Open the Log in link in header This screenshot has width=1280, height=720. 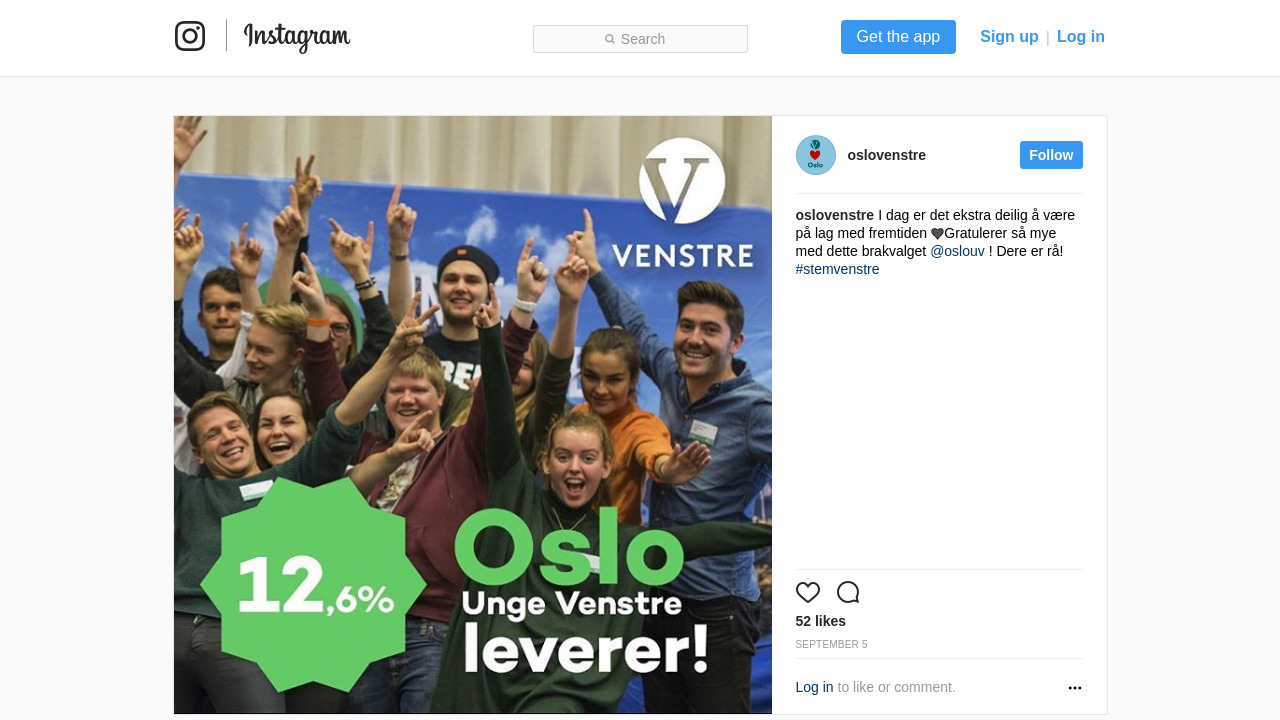click(x=1081, y=37)
